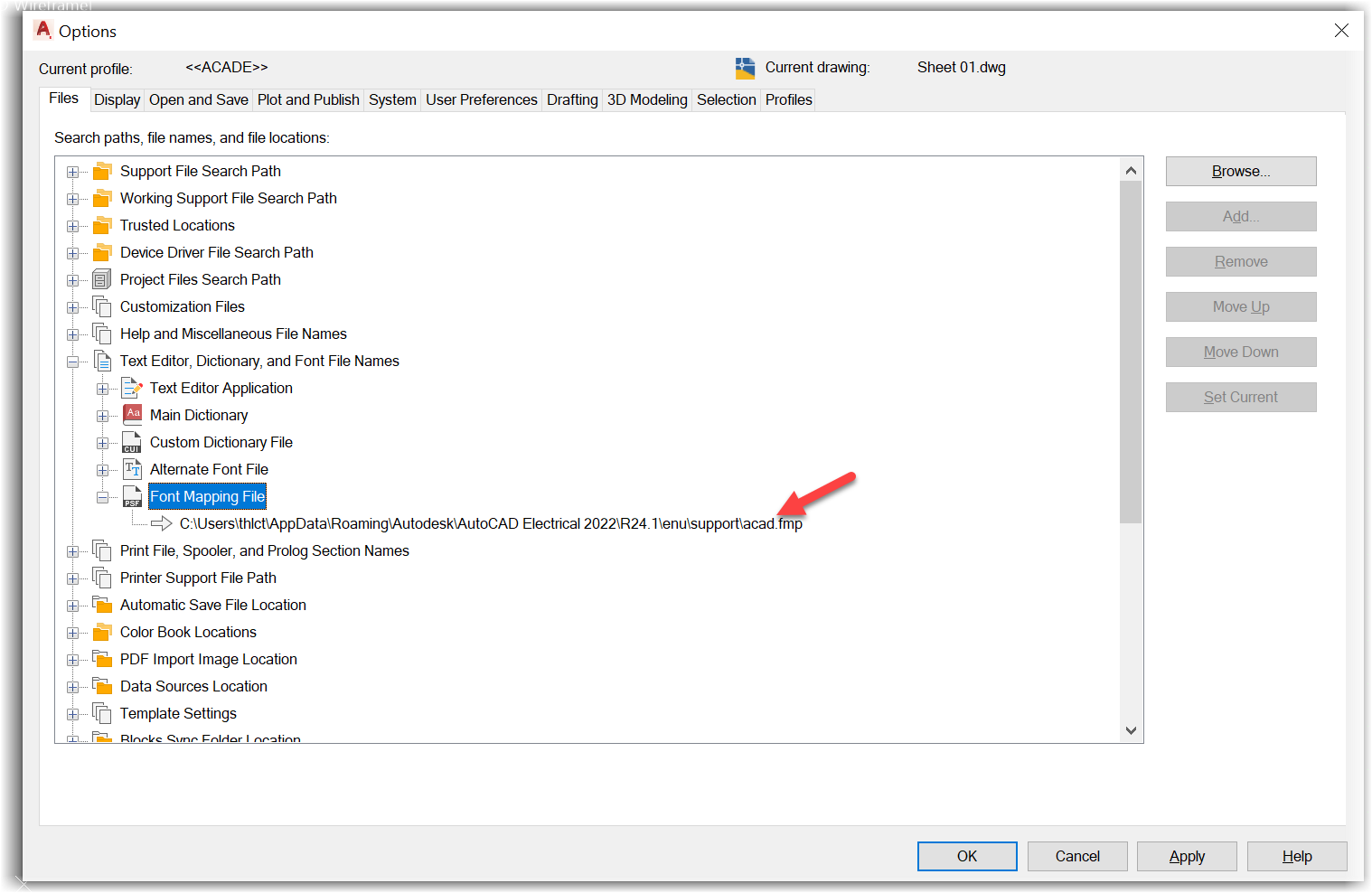Click the Font Mapping File PSF icon
This screenshot has height=893, width=1372.
tap(132, 496)
